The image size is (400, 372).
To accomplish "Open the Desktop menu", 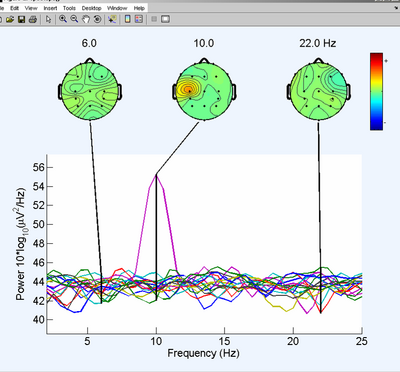I will [x=91, y=8].
